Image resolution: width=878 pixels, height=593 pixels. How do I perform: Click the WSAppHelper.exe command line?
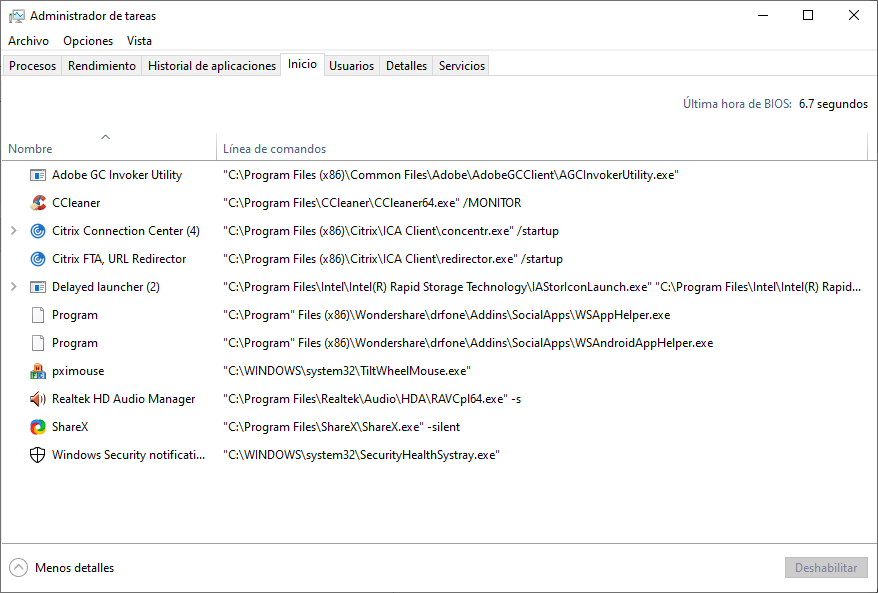click(x=446, y=315)
